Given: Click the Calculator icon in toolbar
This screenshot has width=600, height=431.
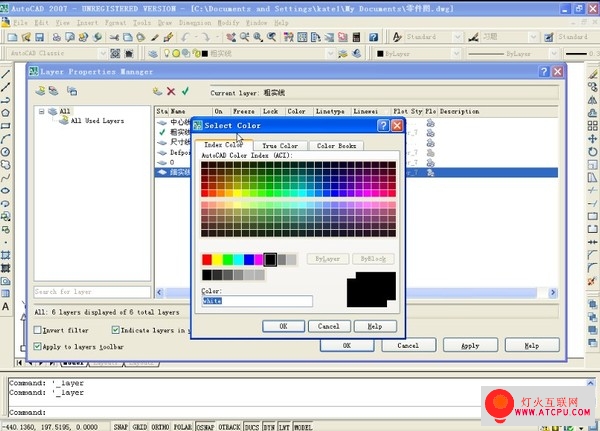Looking at the screenshot, I should 356,37.
